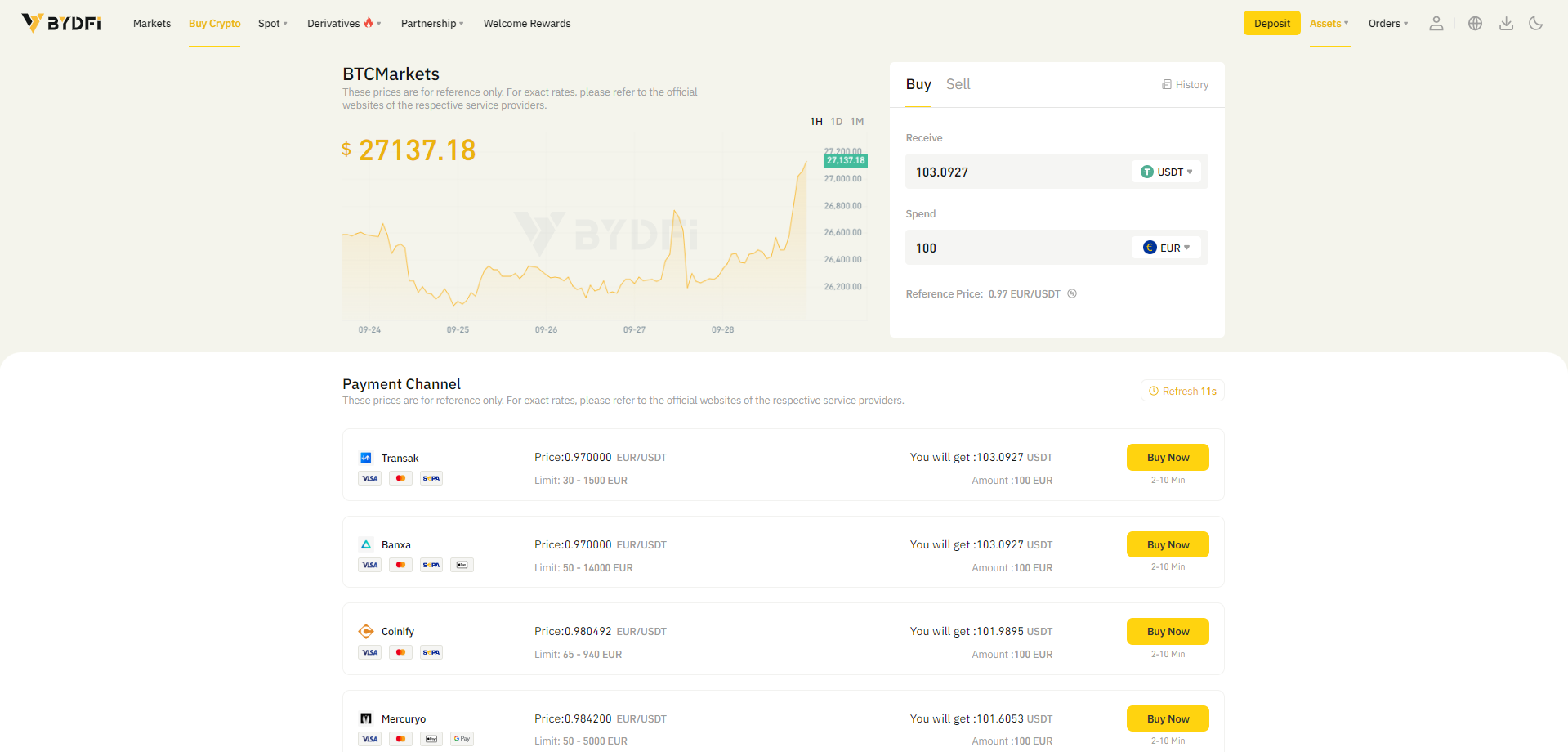Open the user profile icon
Image resolution: width=1568 pixels, height=752 pixels.
[x=1436, y=24]
